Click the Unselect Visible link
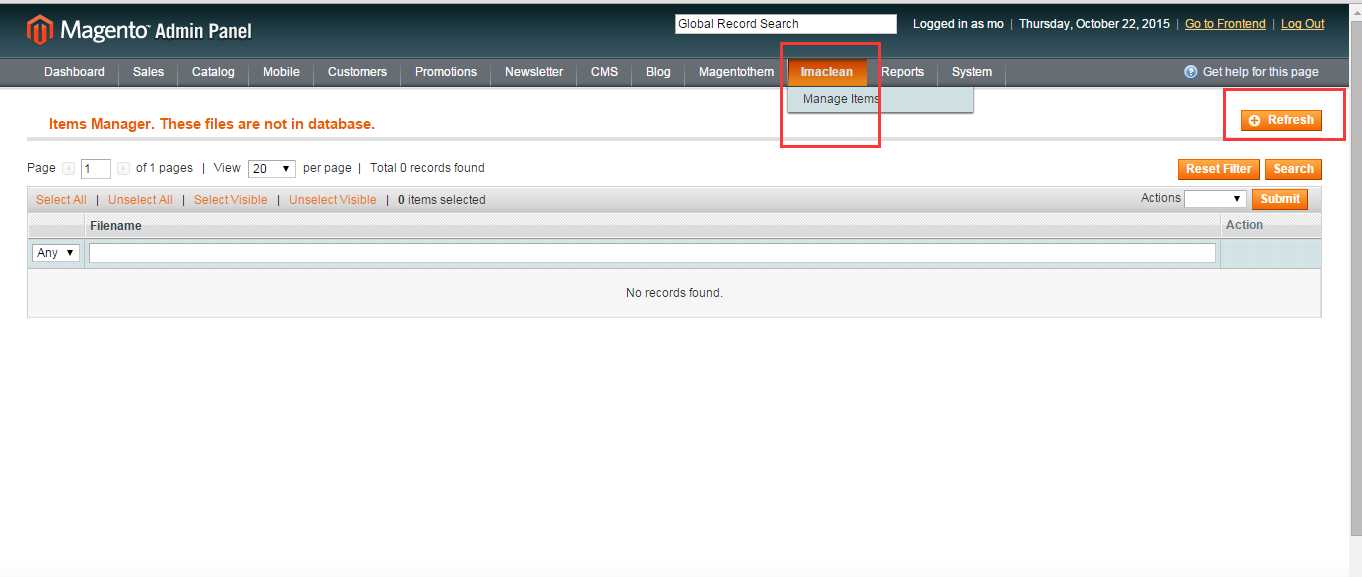 tap(333, 200)
